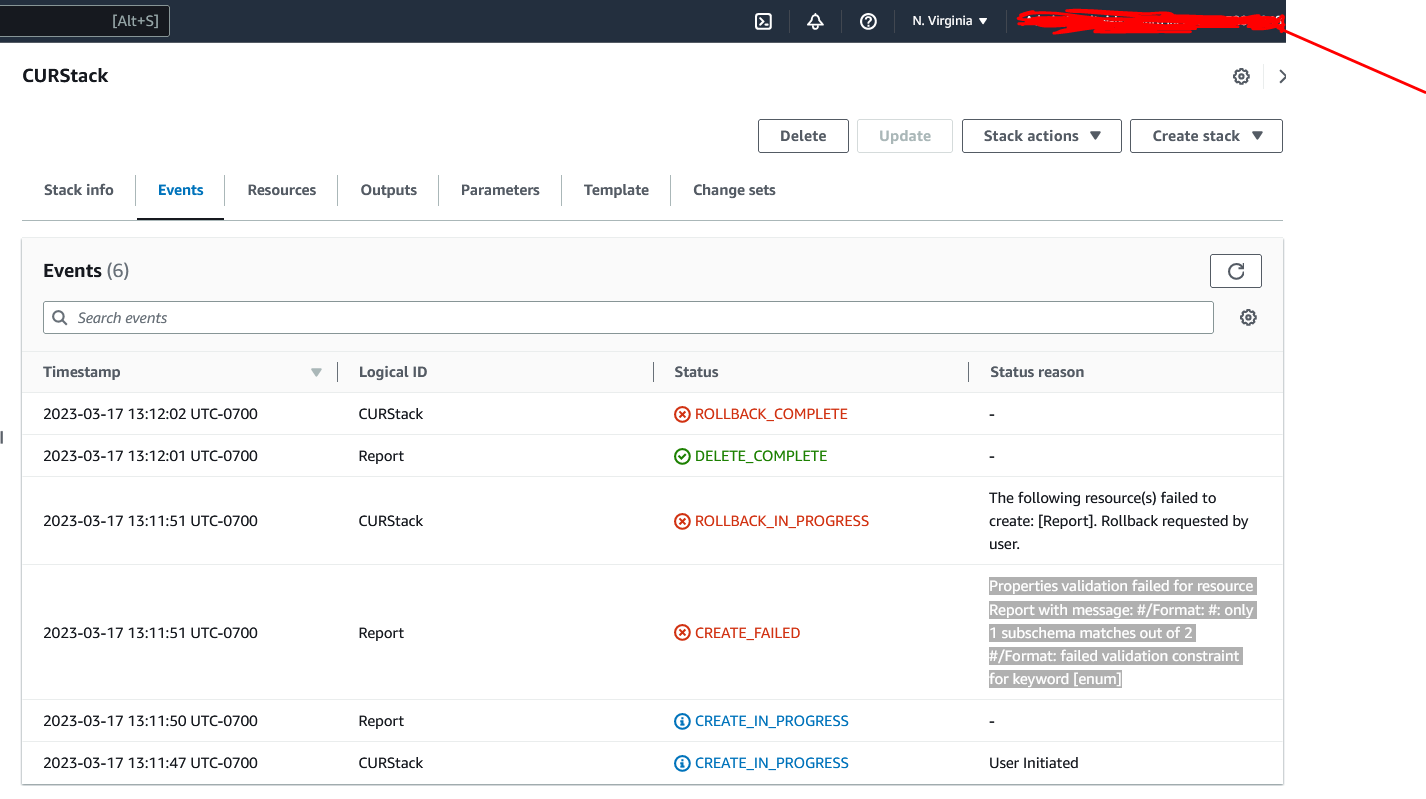Click the disabled Update button
Image resolution: width=1426 pixels, height=799 pixels.
(x=904, y=136)
